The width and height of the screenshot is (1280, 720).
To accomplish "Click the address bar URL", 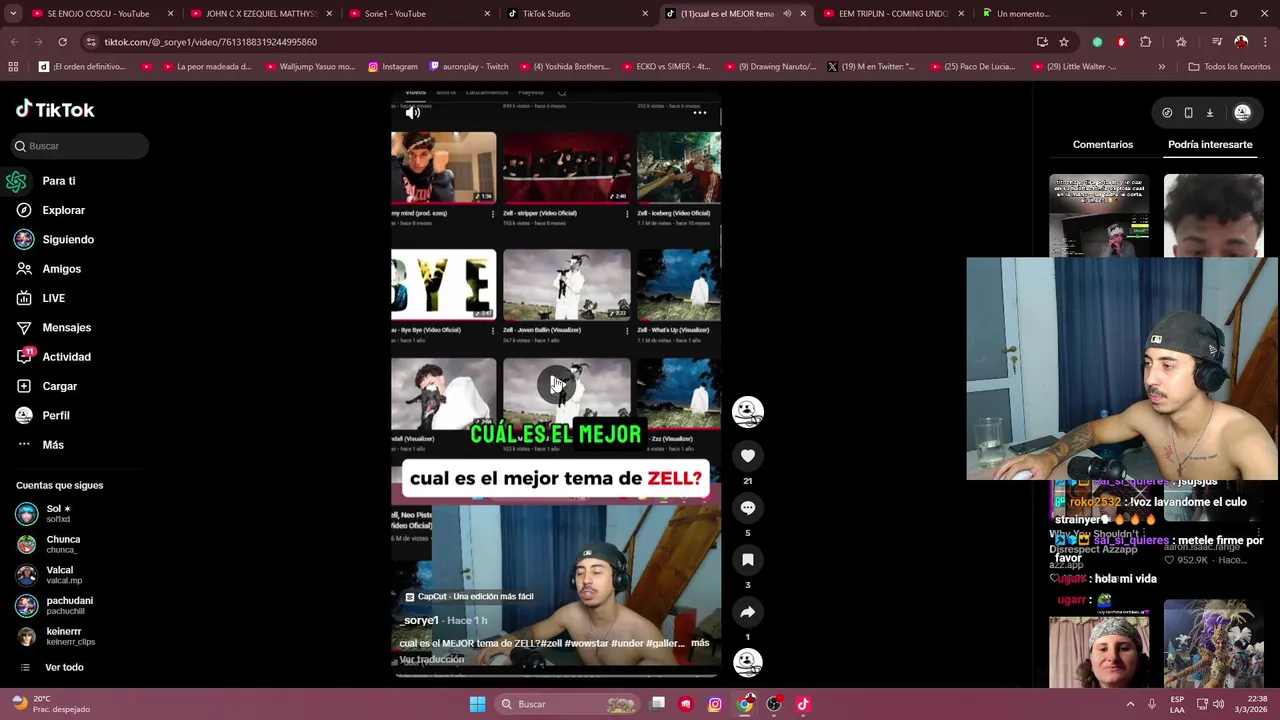I will click(211, 42).
